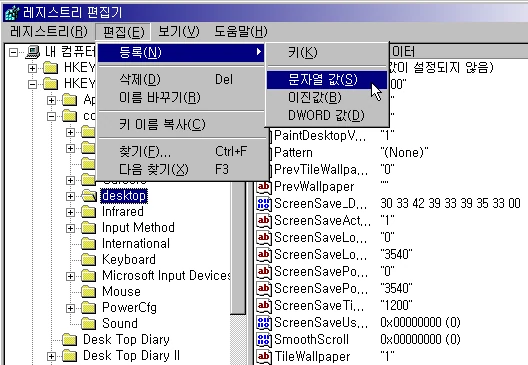Select 키(K) in the submenu

click(x=327, y=53)
